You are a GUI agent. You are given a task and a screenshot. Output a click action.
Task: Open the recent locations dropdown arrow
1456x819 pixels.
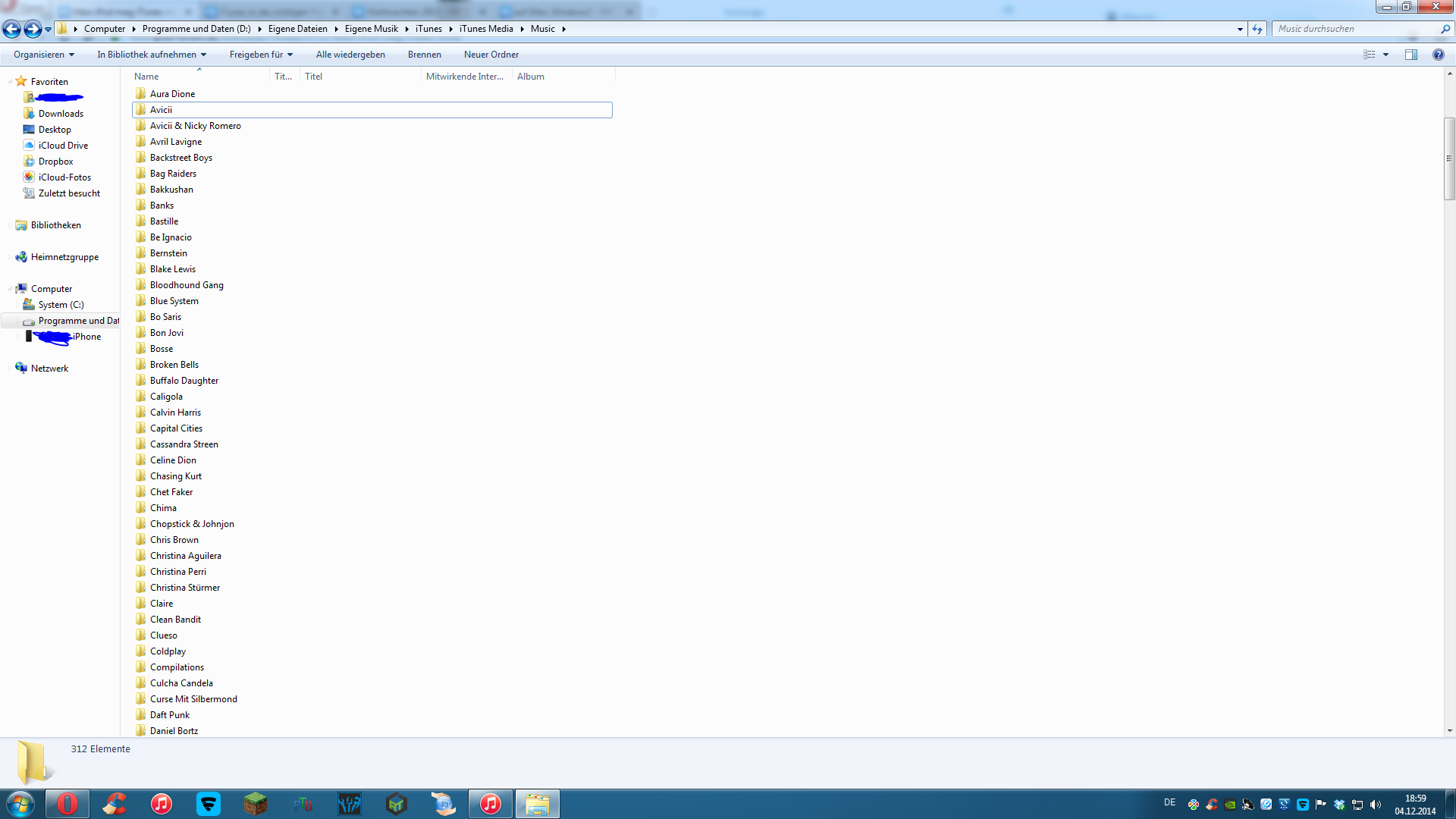pyautogui.click(x=48, y=30)
